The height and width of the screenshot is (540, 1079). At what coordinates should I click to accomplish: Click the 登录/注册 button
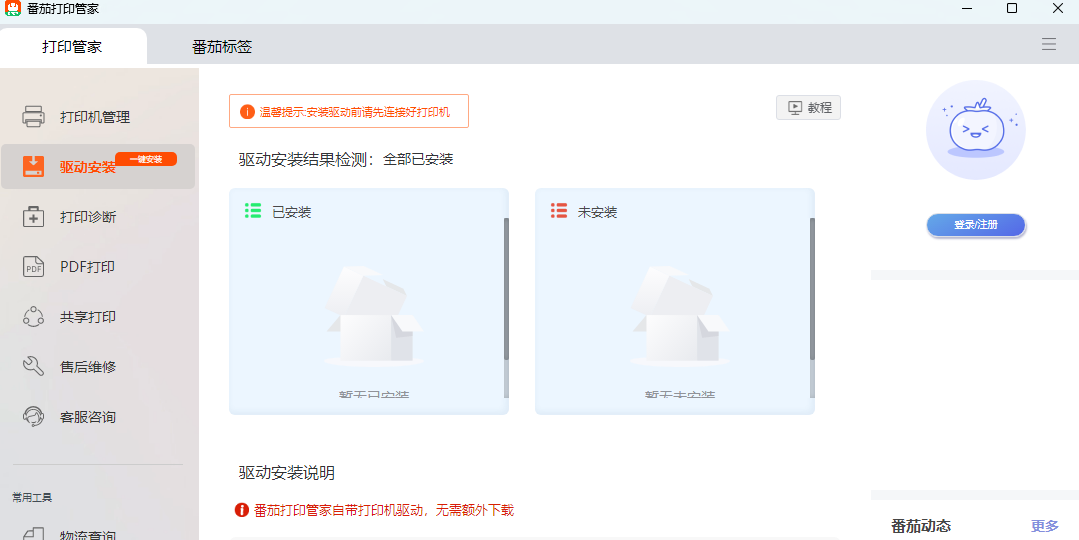coord(976,225)
